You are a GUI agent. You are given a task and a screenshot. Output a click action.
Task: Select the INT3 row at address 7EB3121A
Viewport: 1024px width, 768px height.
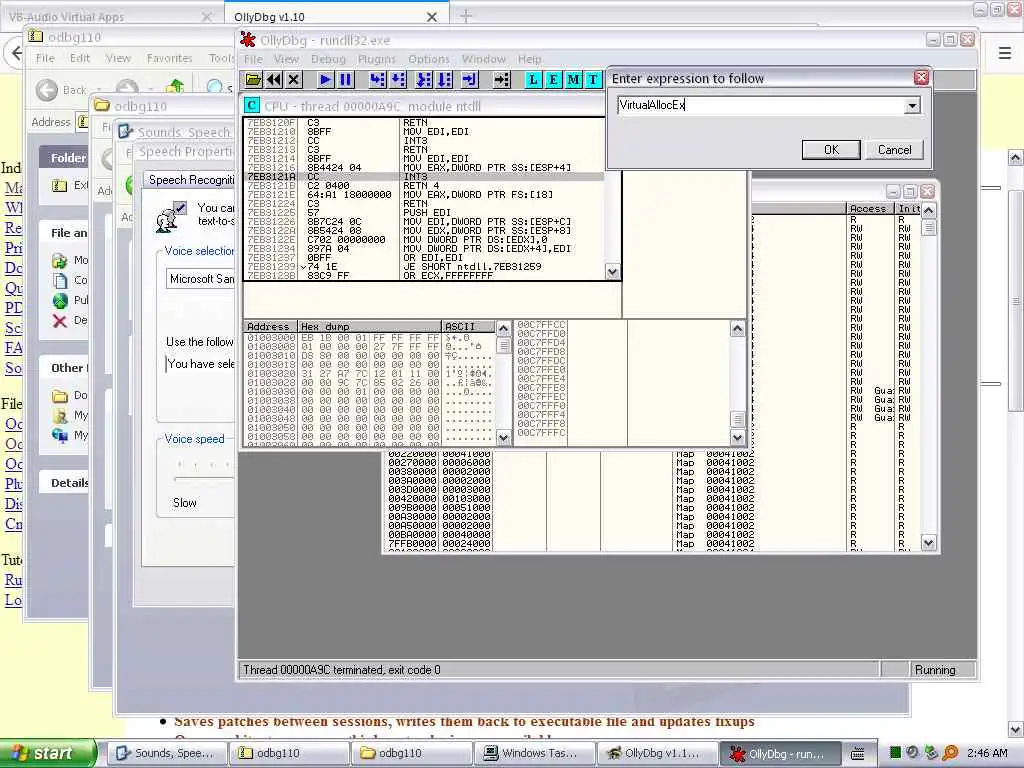(424, 176)
